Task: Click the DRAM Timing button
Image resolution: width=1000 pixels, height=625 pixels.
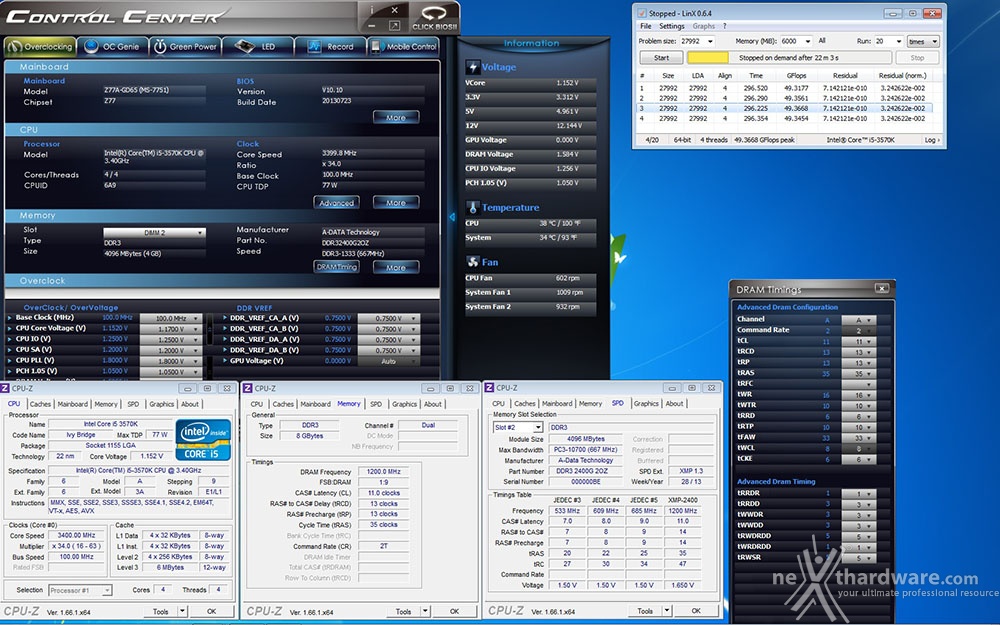Action: pyautogui.click(x=336, y=267)
